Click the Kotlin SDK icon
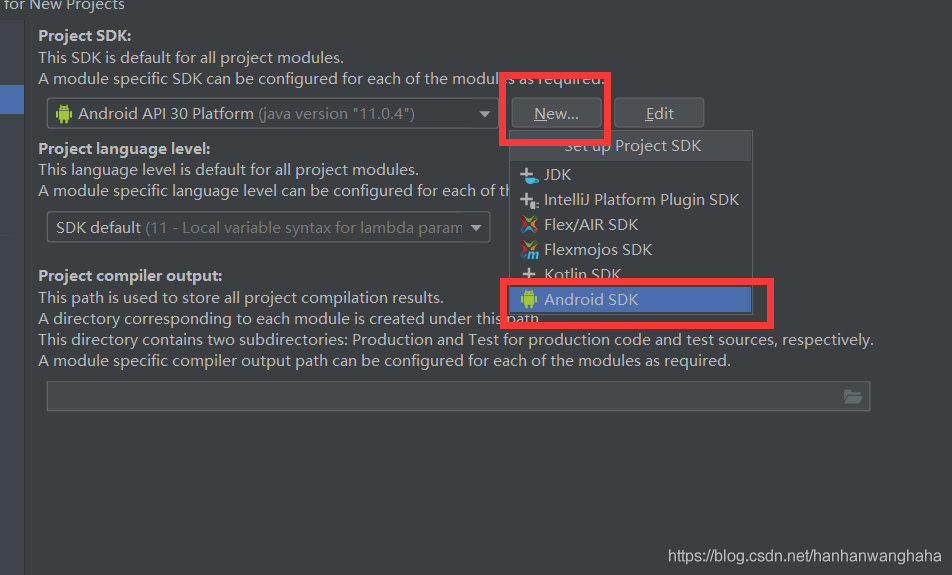Viewport: 952px width, 575px height. point(529,274)
